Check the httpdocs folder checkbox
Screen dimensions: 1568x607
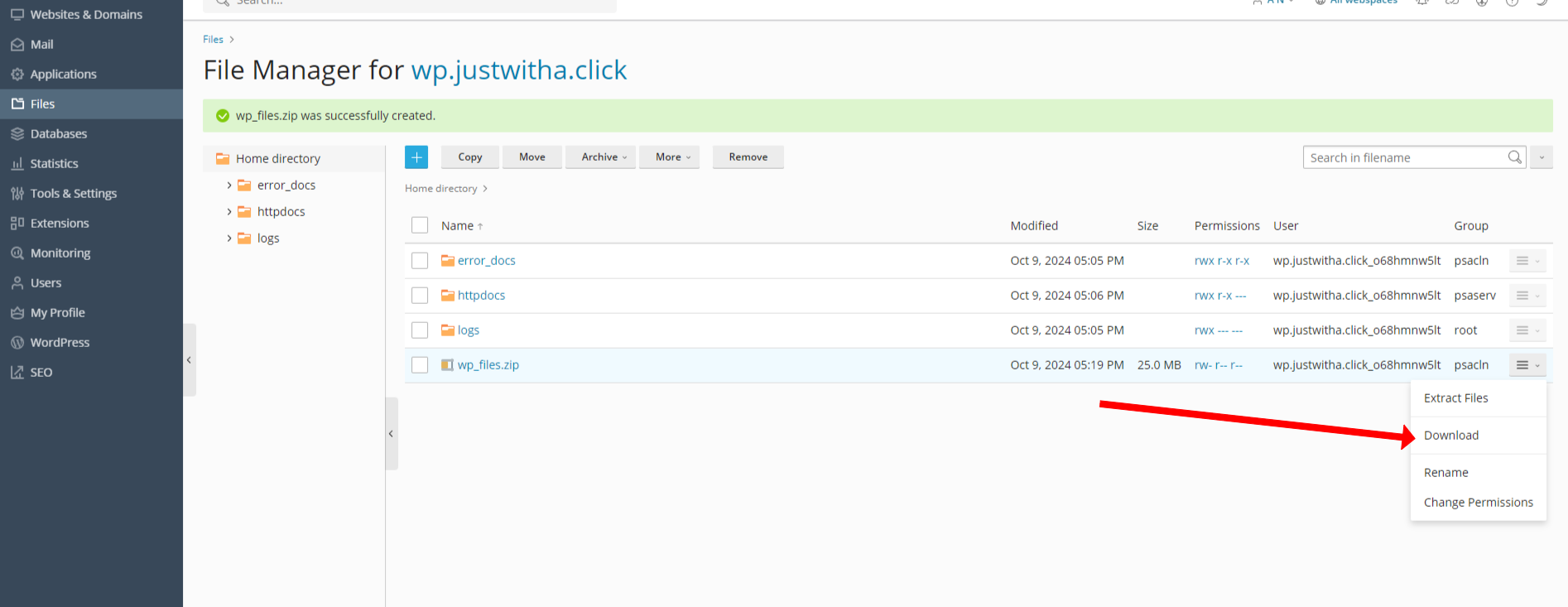[420, 296]
